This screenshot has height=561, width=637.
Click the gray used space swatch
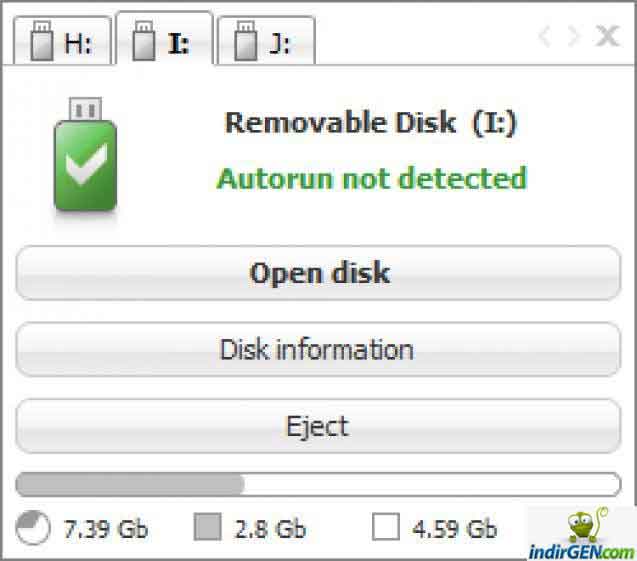tap(208, 527)
